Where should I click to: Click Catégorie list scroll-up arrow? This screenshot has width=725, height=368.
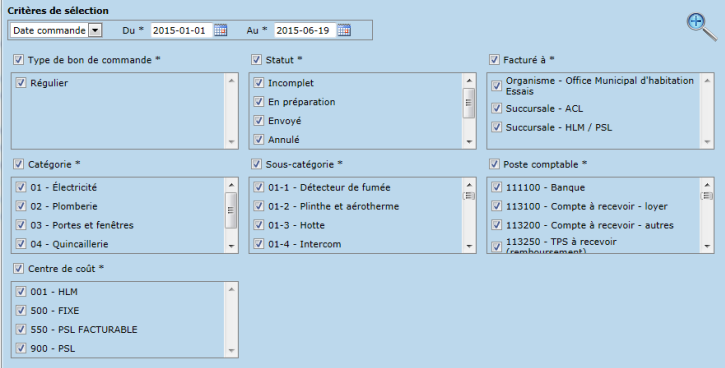click(x=231, y=185)
